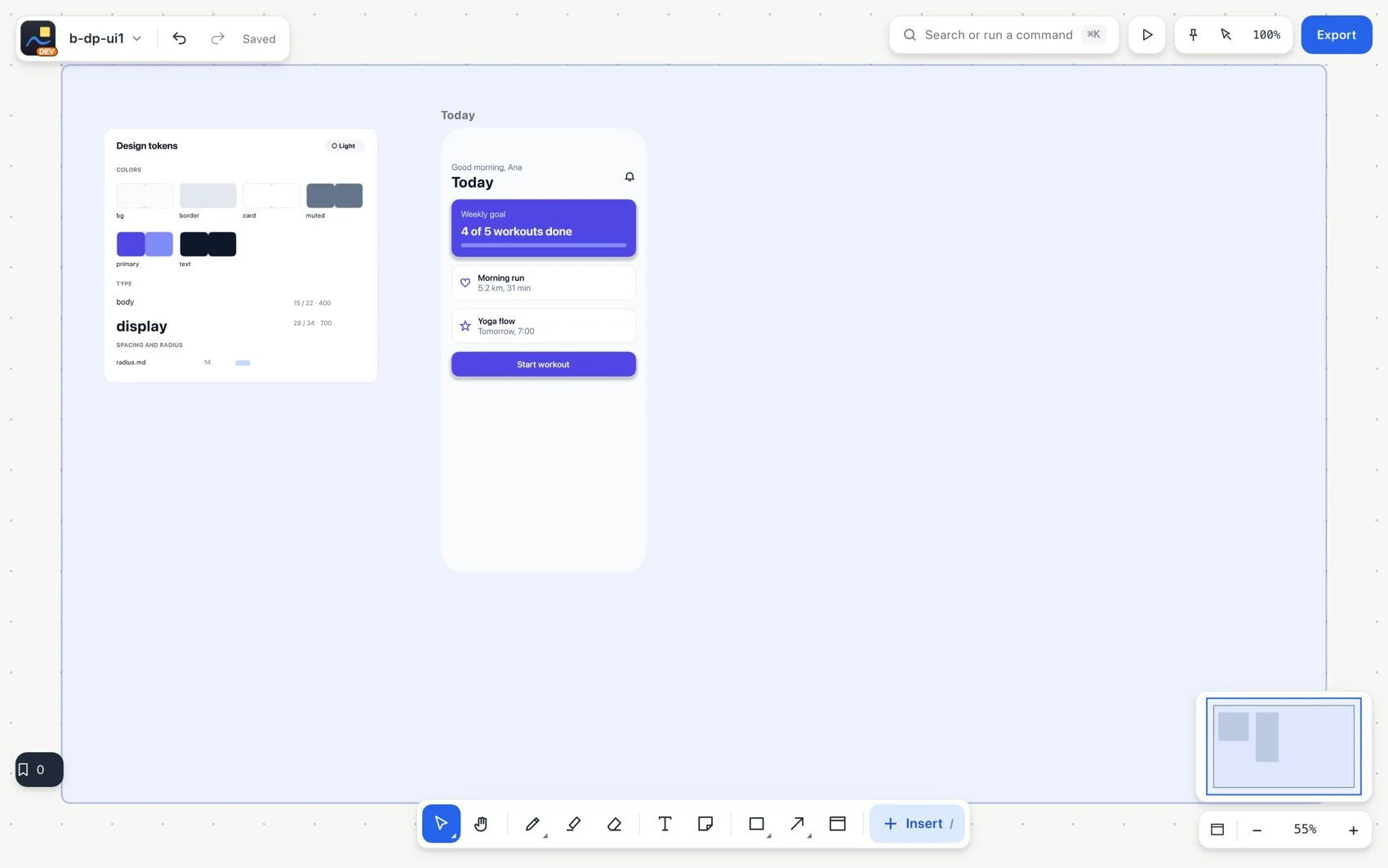The image size is (1388, 868).
Task: Select the pointer Select tool
Action: click(441, 823)
